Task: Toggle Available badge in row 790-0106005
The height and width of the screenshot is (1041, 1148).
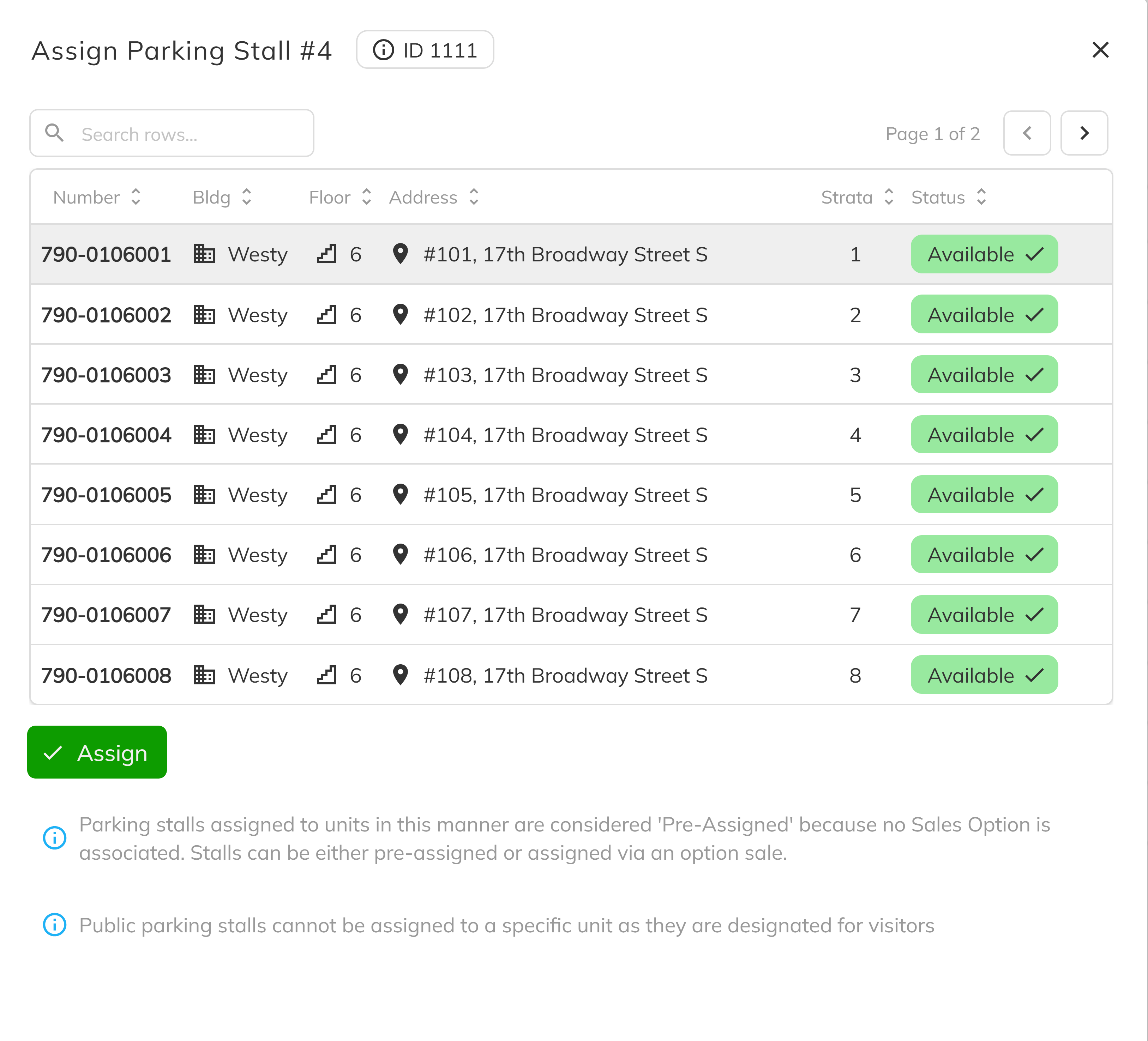Action: (984, 495)
